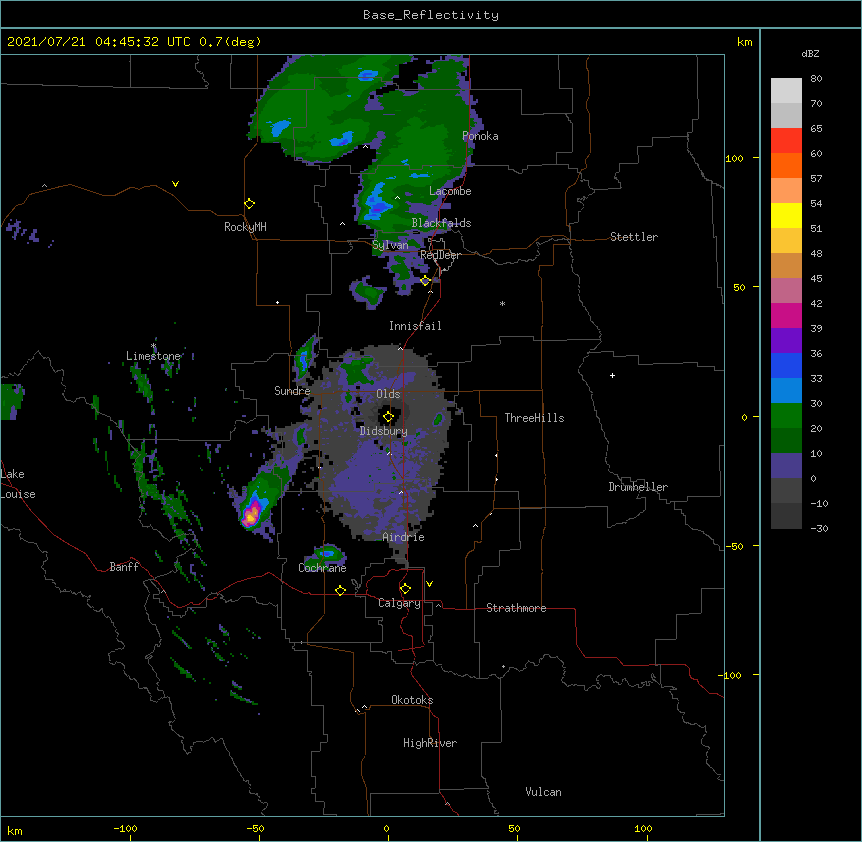Click the Airdrie city label
The image size is (862, 842).
click(x=404, y=537)
